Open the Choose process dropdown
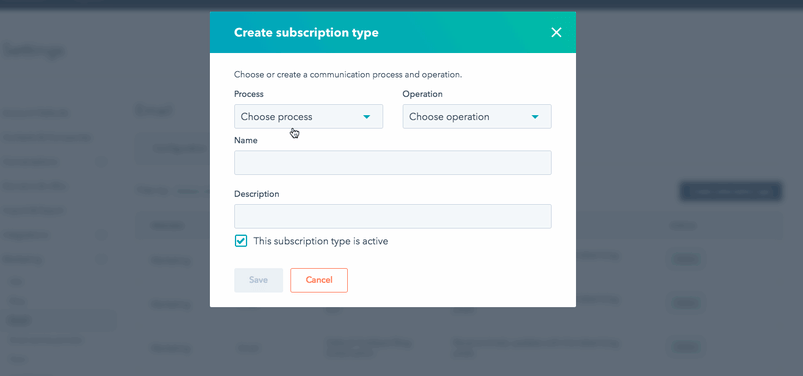Screen dimensions: 803x376 click(x=308, y=117)
